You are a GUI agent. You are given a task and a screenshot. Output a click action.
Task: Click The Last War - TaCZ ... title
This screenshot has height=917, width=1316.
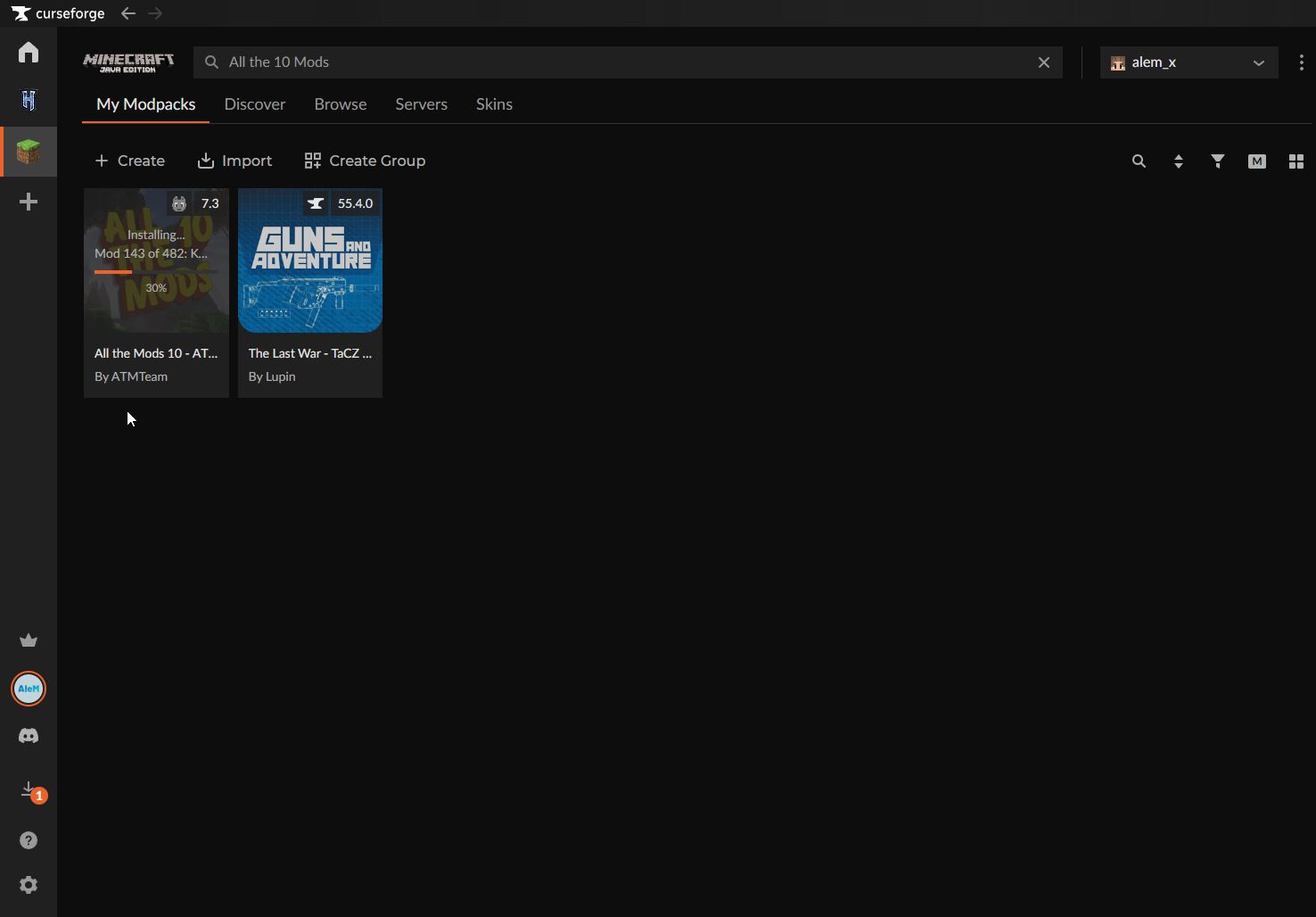pos(310,353)
